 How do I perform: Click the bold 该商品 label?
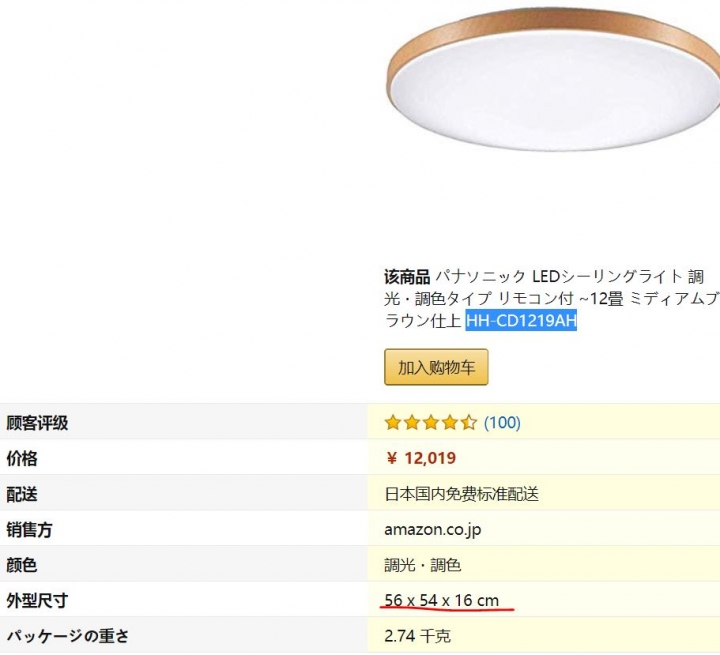pos(407,277)
